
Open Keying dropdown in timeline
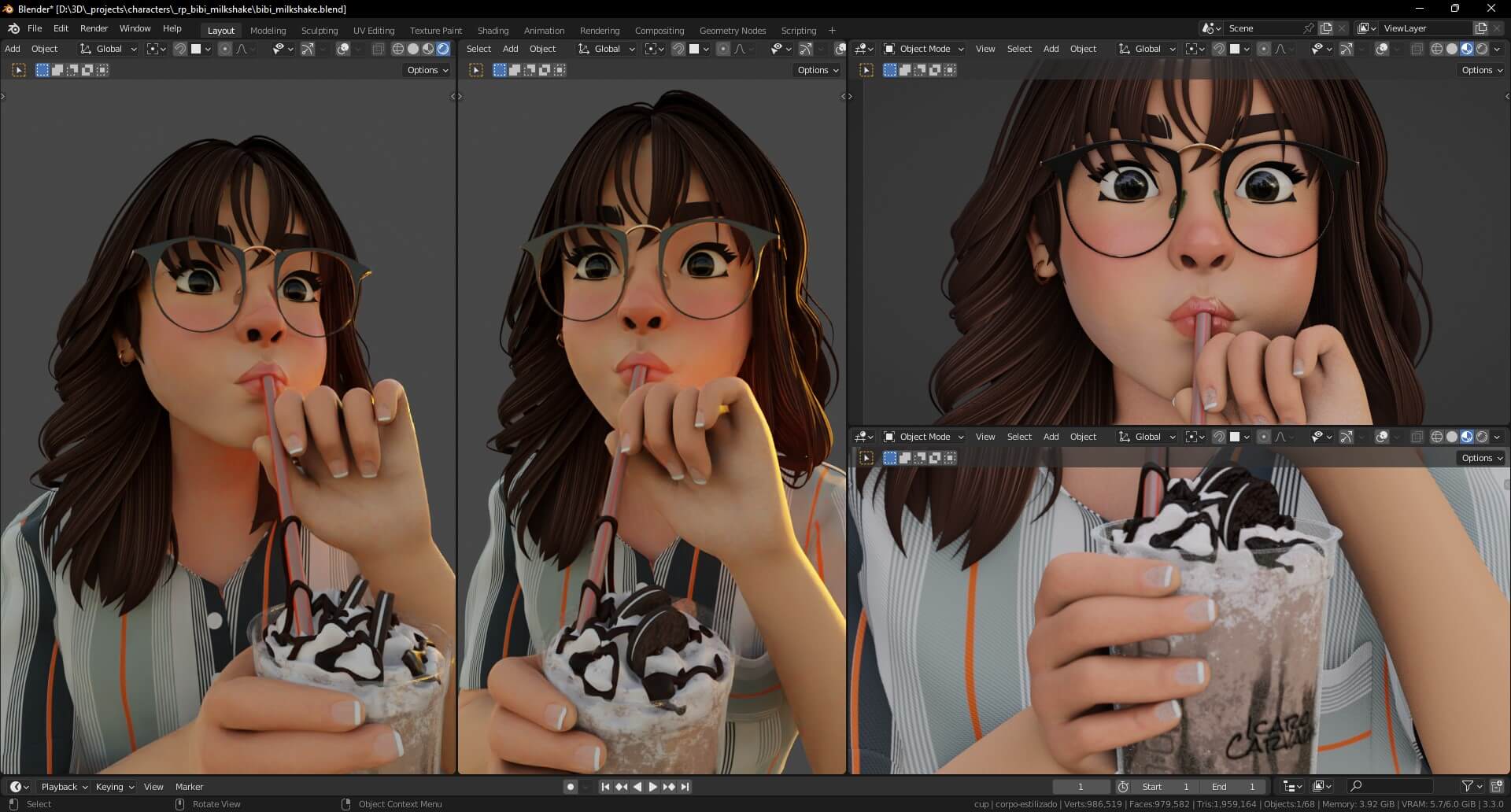[114, 787]
